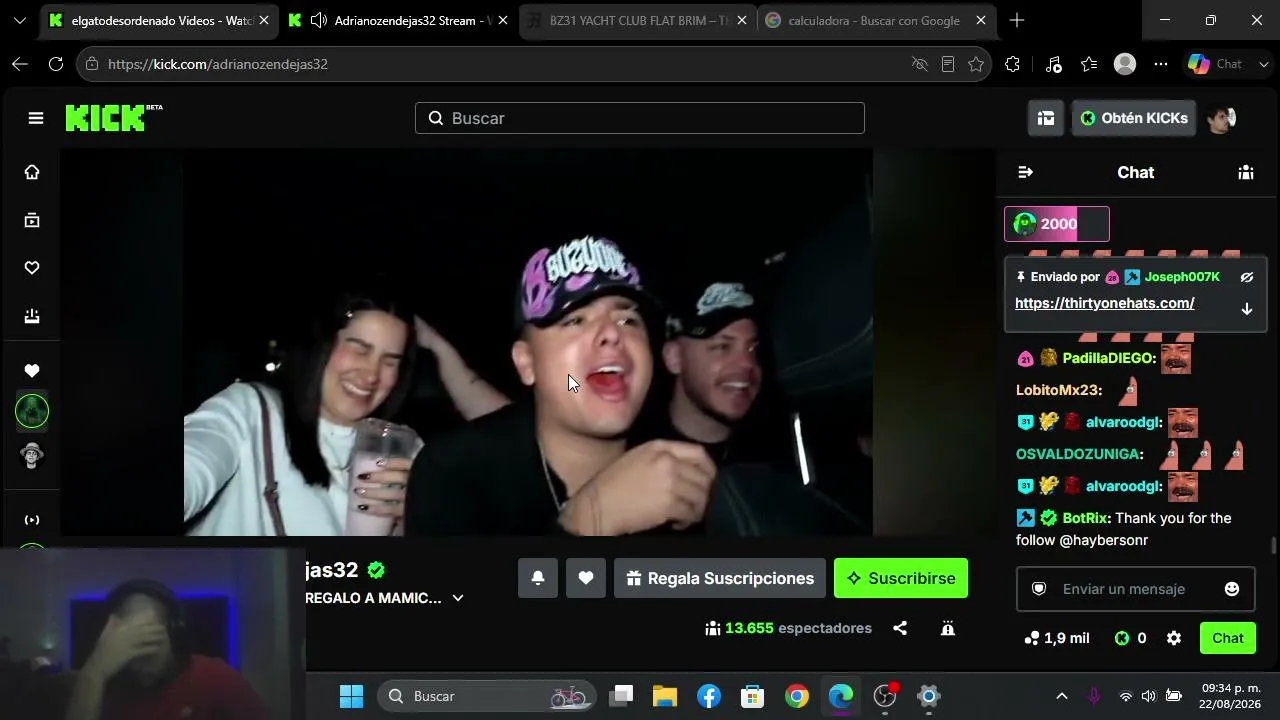This screenshot has width=1280, height=720.
Task: Open File Explorer from the taskbar
Action: [x=665, y=696]
